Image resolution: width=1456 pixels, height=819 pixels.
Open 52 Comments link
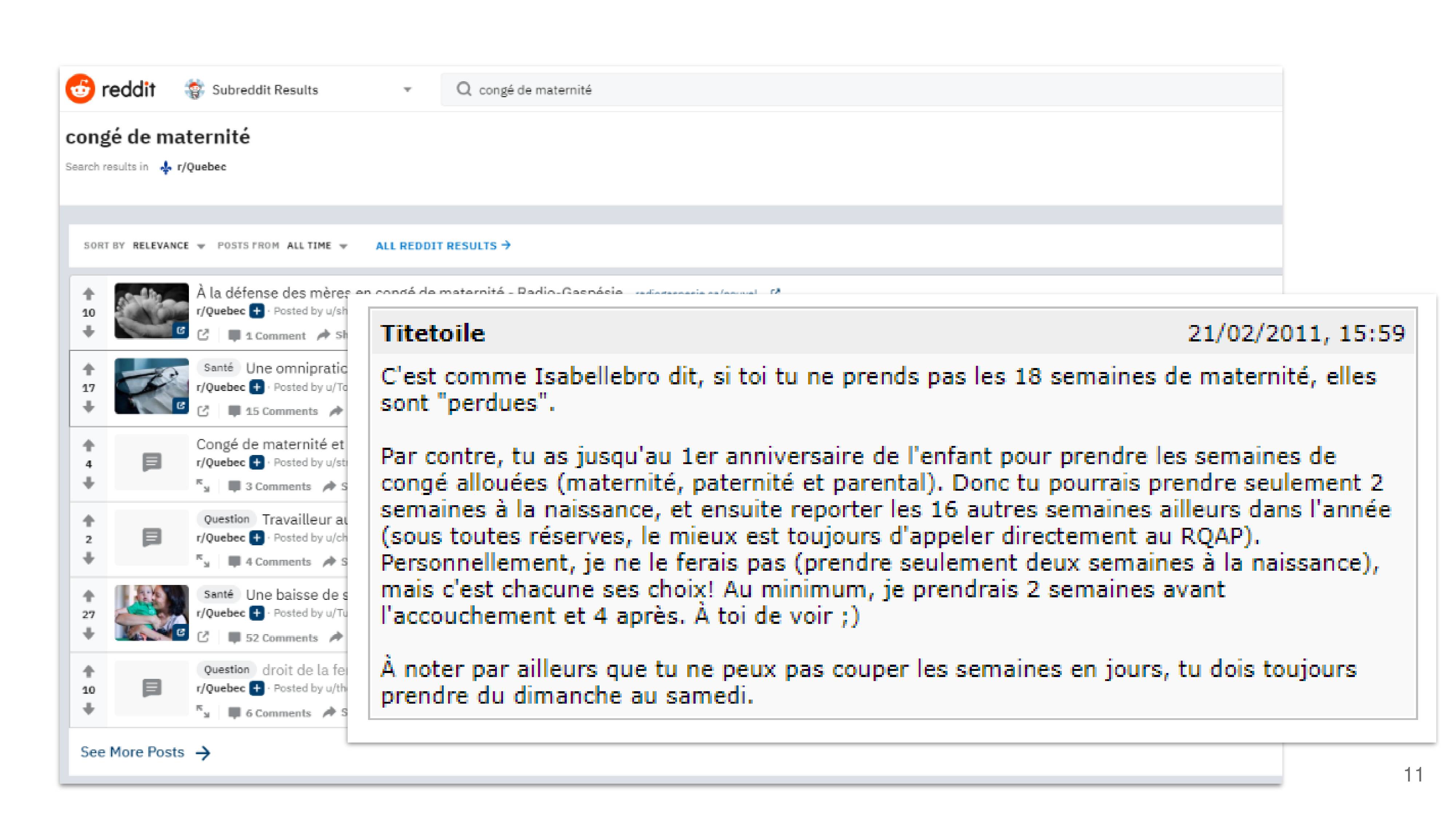click(273, 638)
